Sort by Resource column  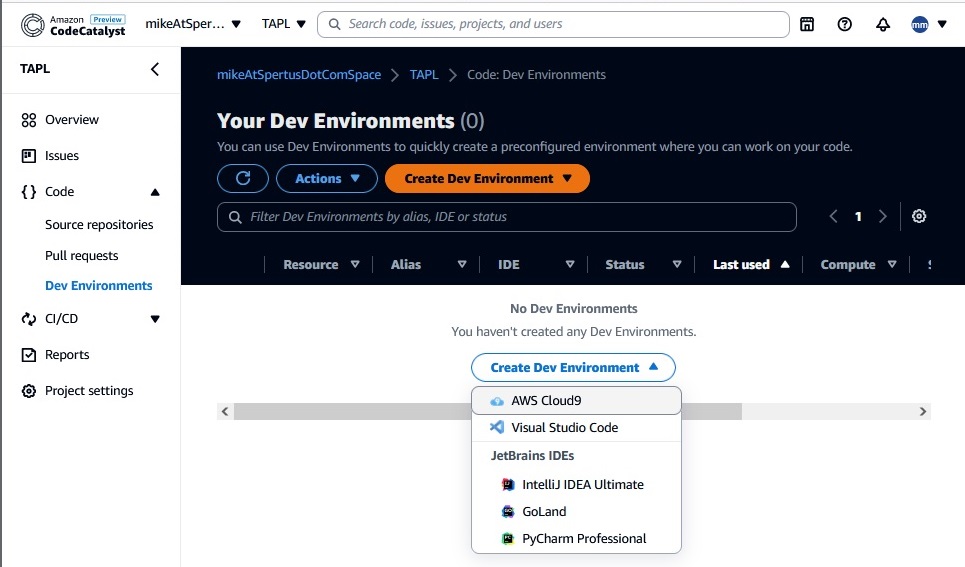(x=321, y=265)
